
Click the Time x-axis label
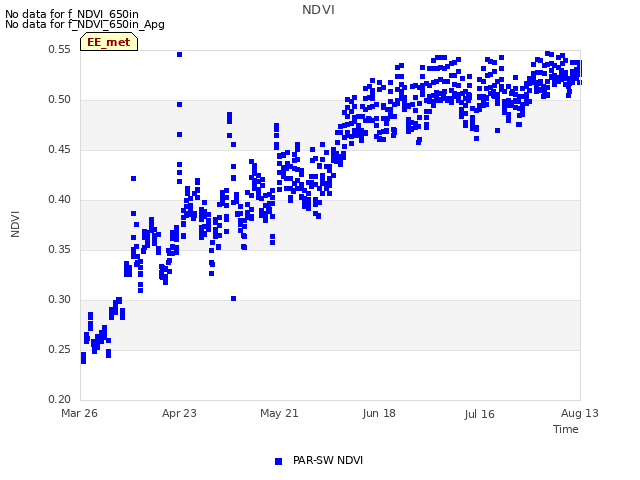(566, 429)
